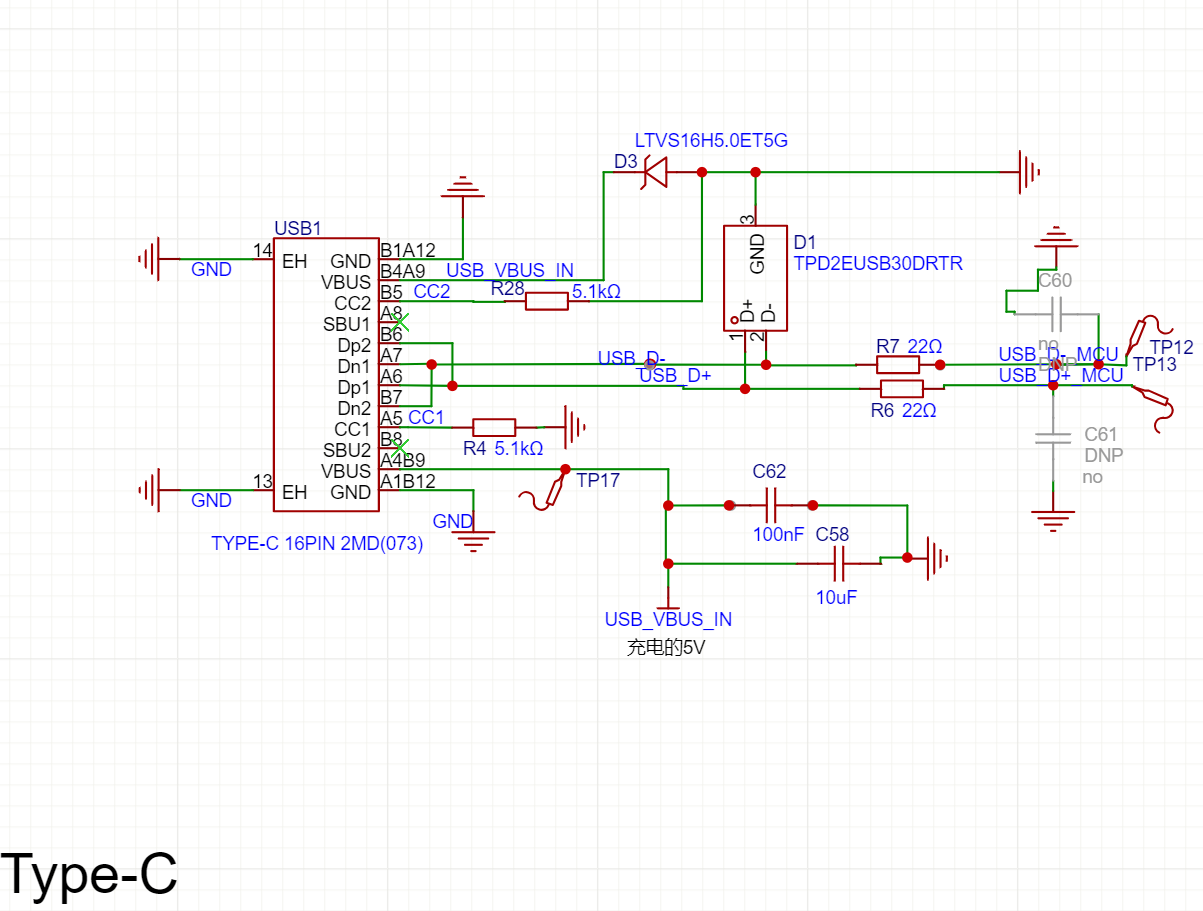Select ground symbol right of C58

pyautogui.click(x=937, y=557)
